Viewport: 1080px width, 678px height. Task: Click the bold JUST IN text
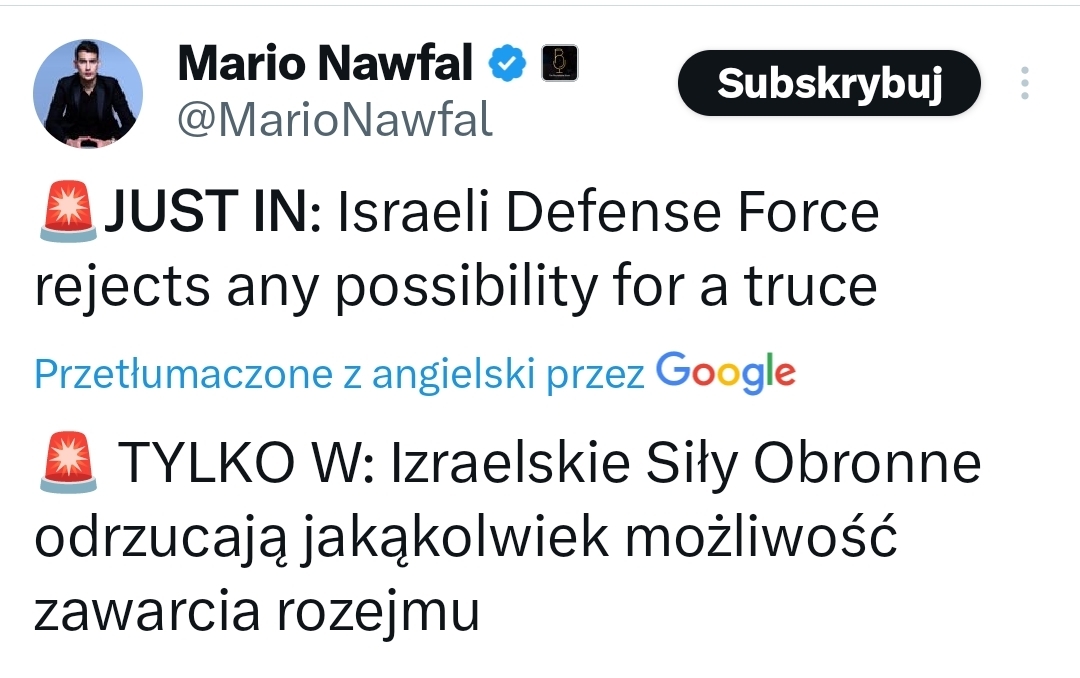tap(209, 214)
